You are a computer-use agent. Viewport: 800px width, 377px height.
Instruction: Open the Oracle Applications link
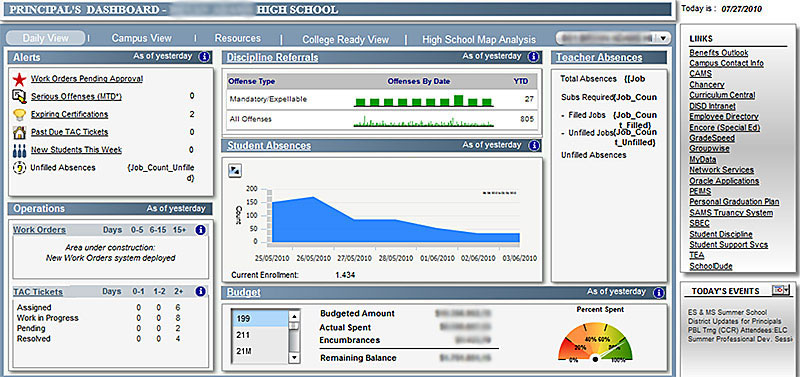724,181
